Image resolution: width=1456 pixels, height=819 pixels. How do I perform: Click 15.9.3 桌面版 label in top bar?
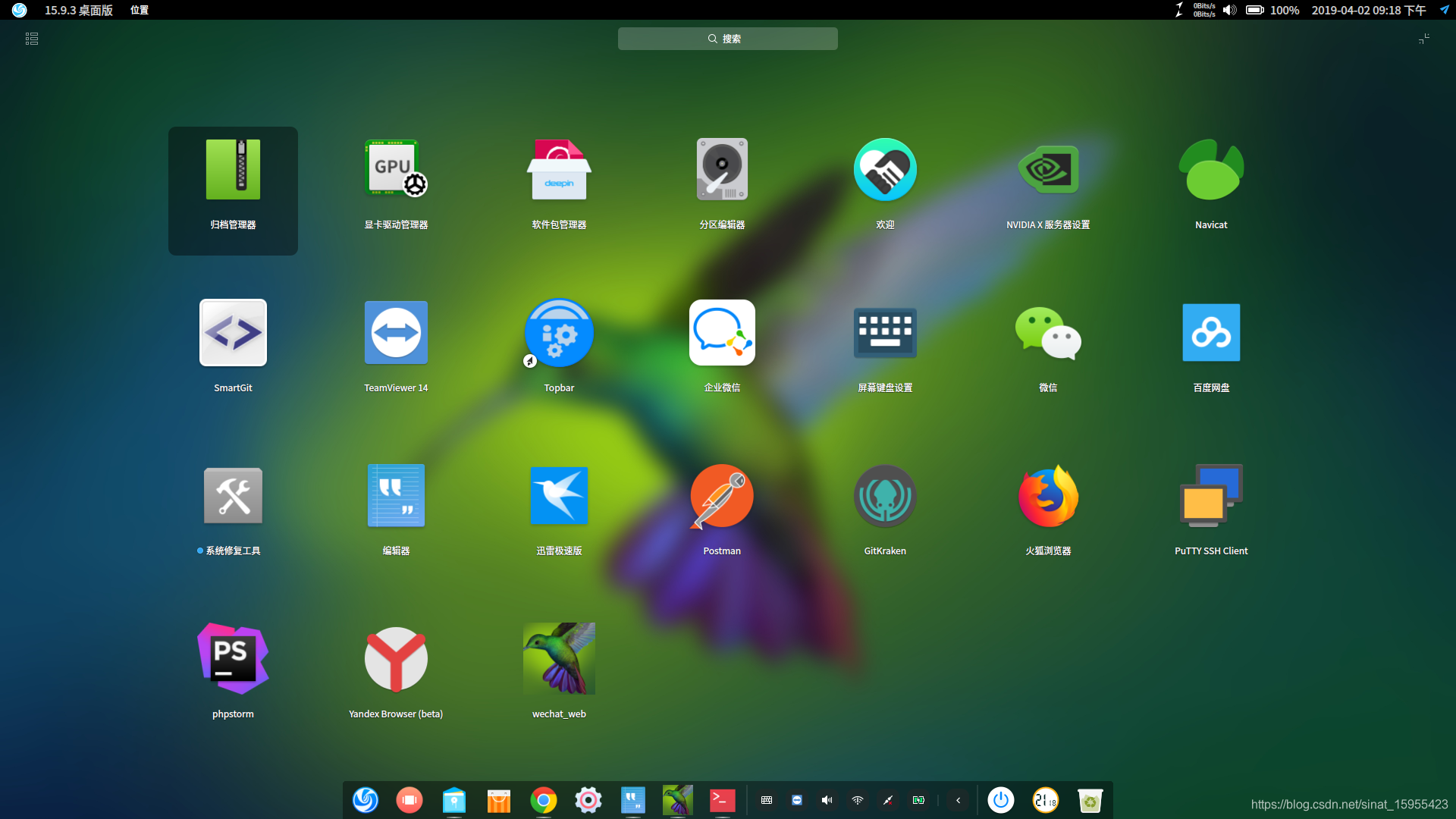point(79,10)
